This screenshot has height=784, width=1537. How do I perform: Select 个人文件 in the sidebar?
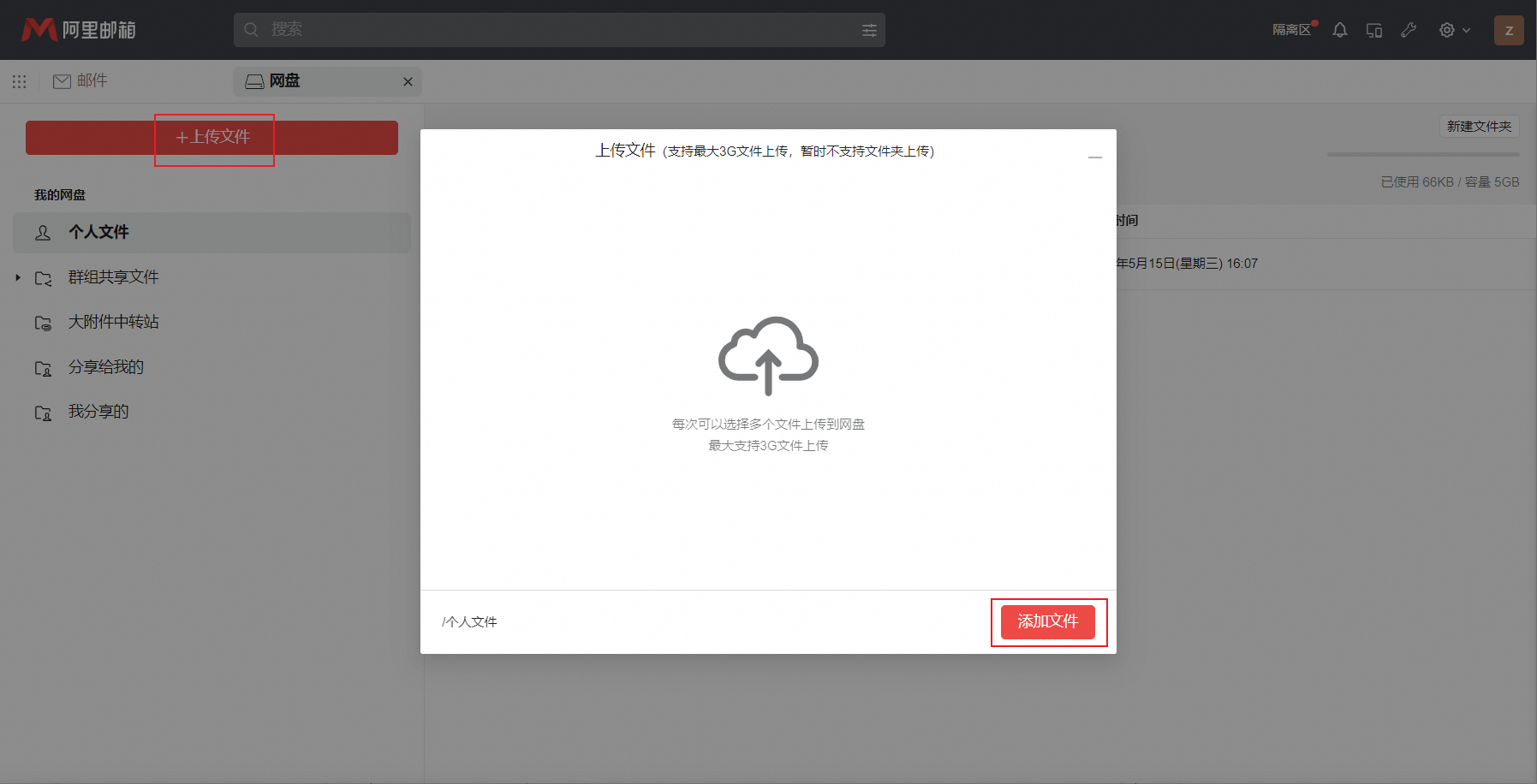(98, 232)
